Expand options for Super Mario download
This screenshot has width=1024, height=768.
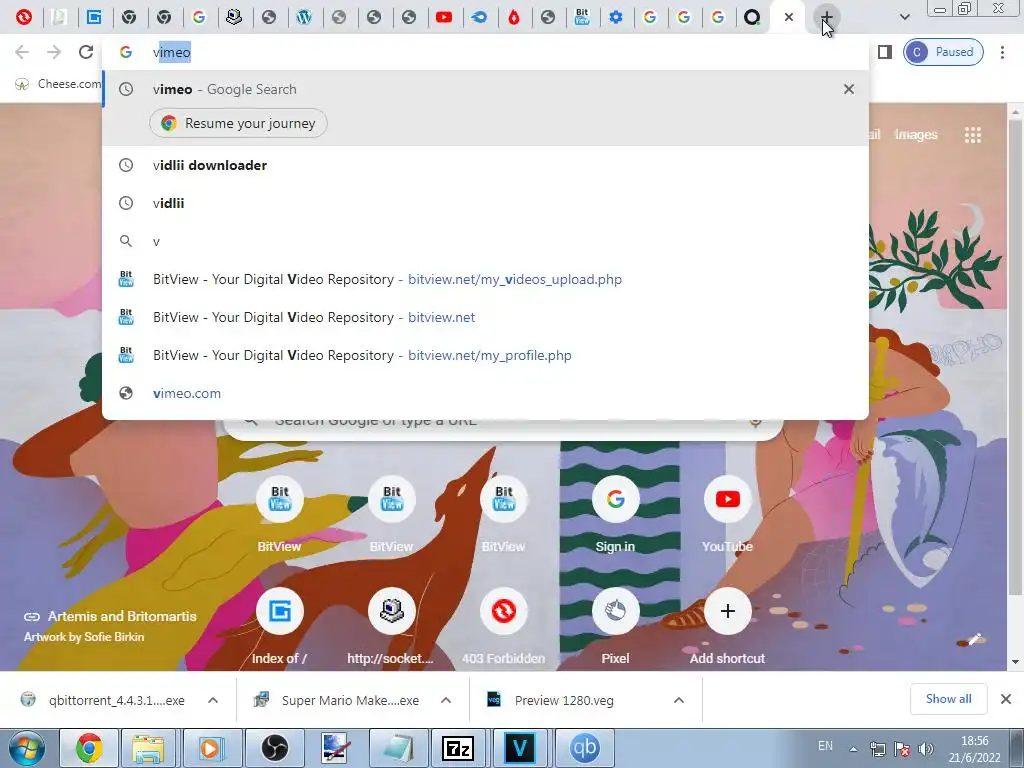pyautogui.click(x=446, y=701)
